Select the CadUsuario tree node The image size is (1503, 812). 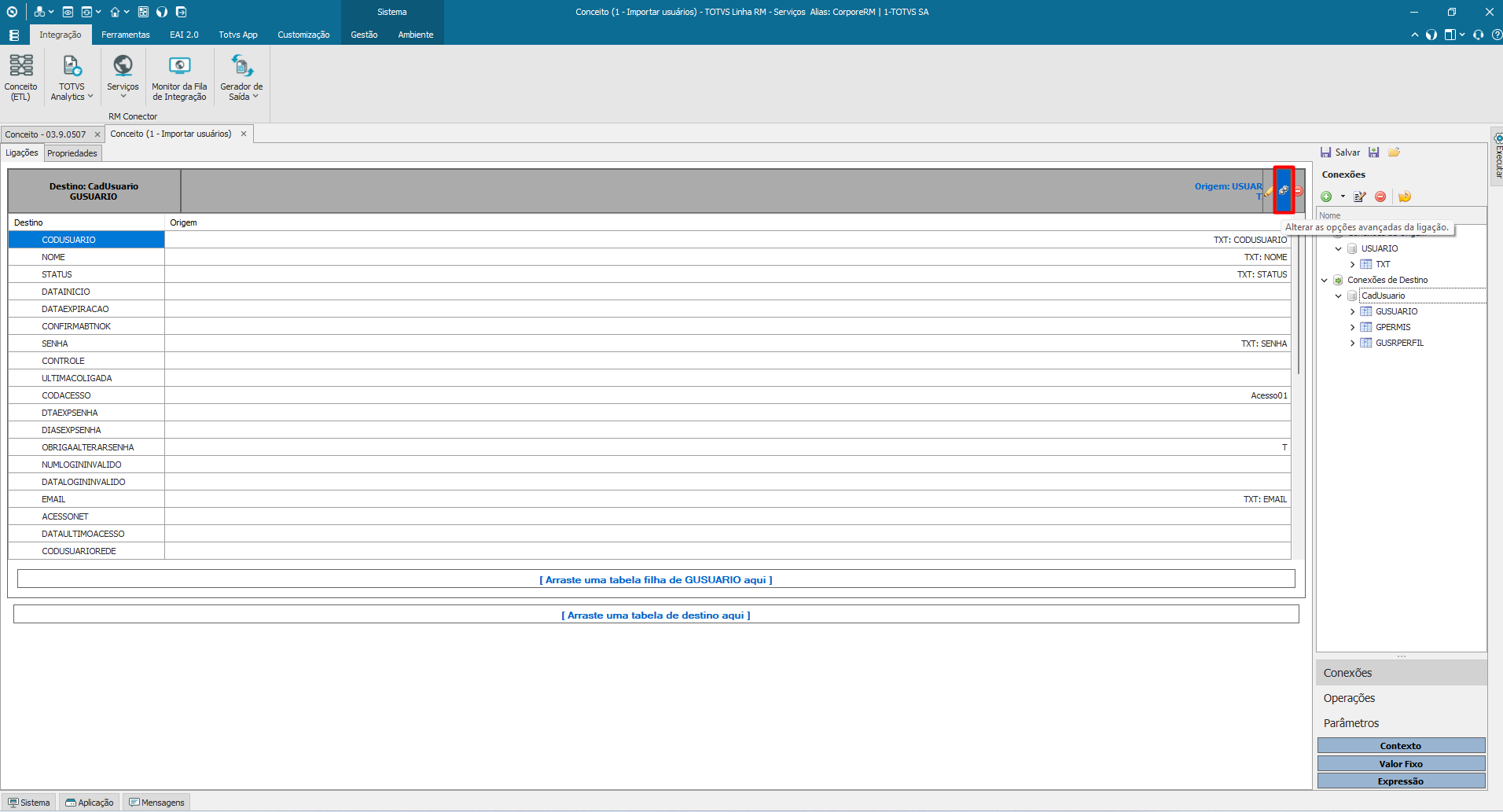1384,296
